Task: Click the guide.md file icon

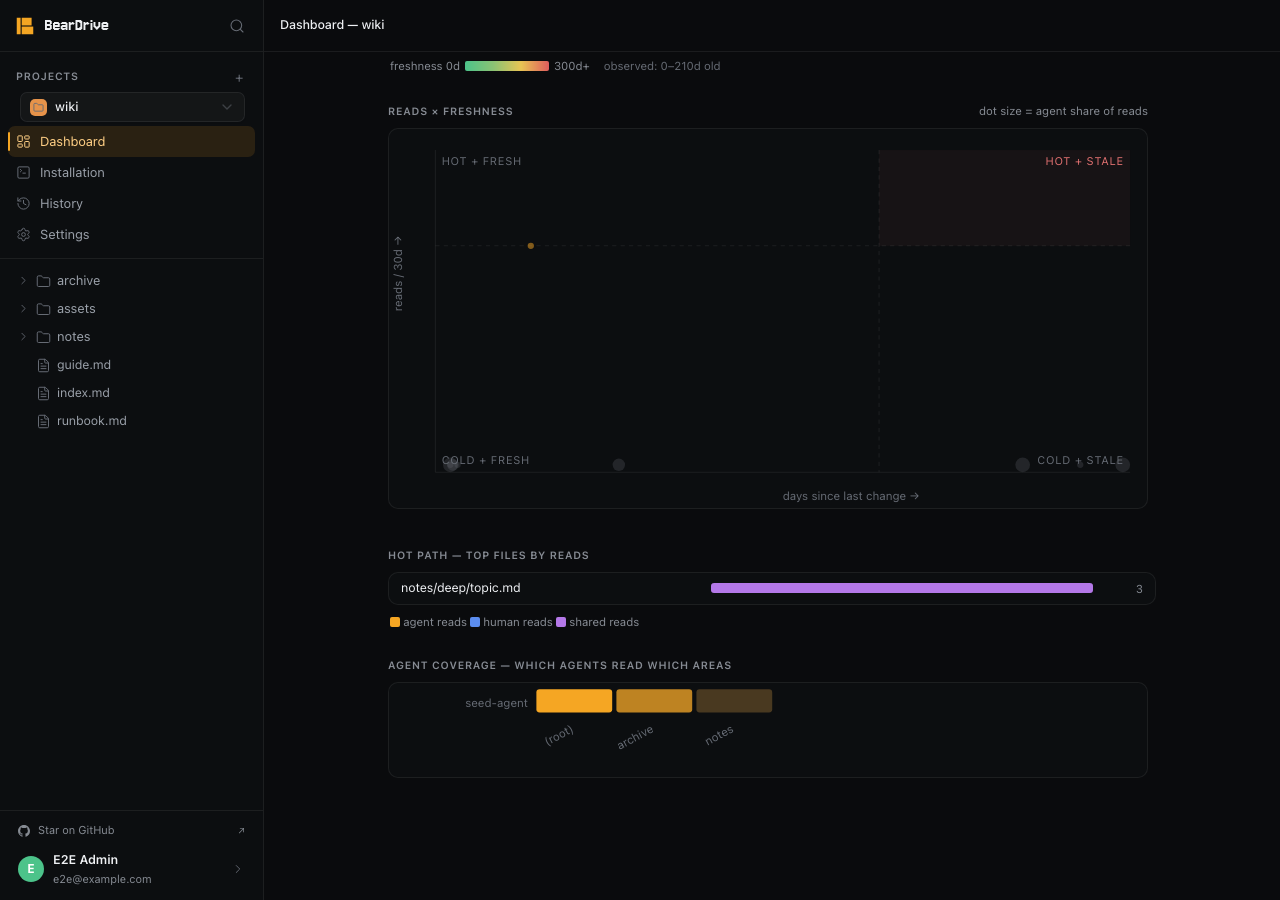Action: 43,365
